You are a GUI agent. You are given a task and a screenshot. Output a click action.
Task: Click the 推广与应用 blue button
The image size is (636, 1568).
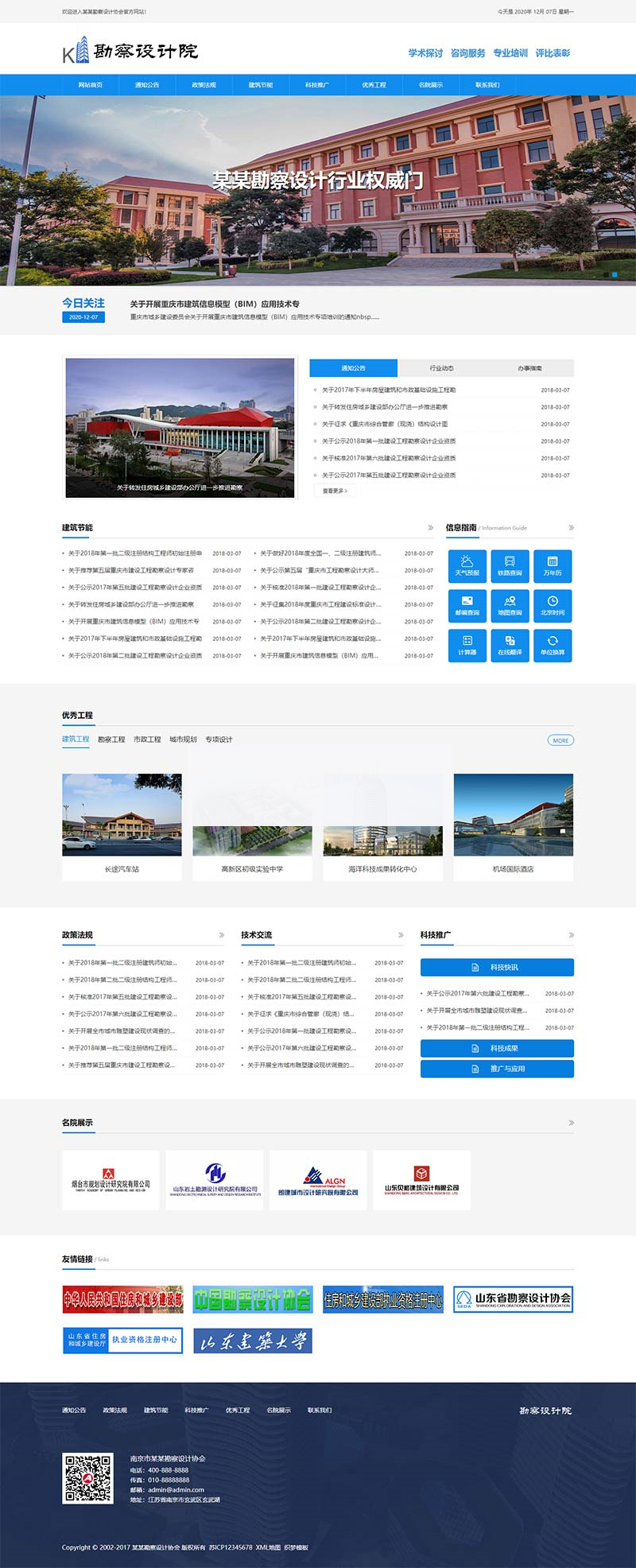[497, 1069]
